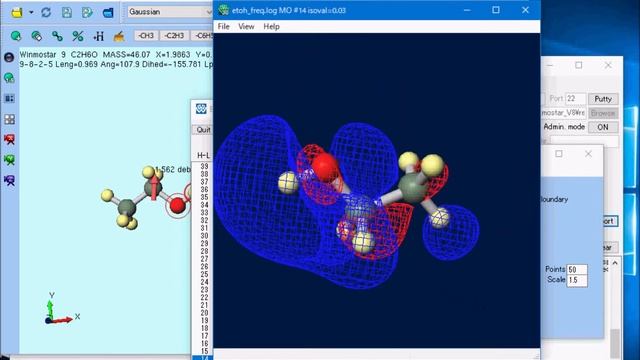Open Help menu in MO viewer window
640x360 pixels.
[271, 27]
